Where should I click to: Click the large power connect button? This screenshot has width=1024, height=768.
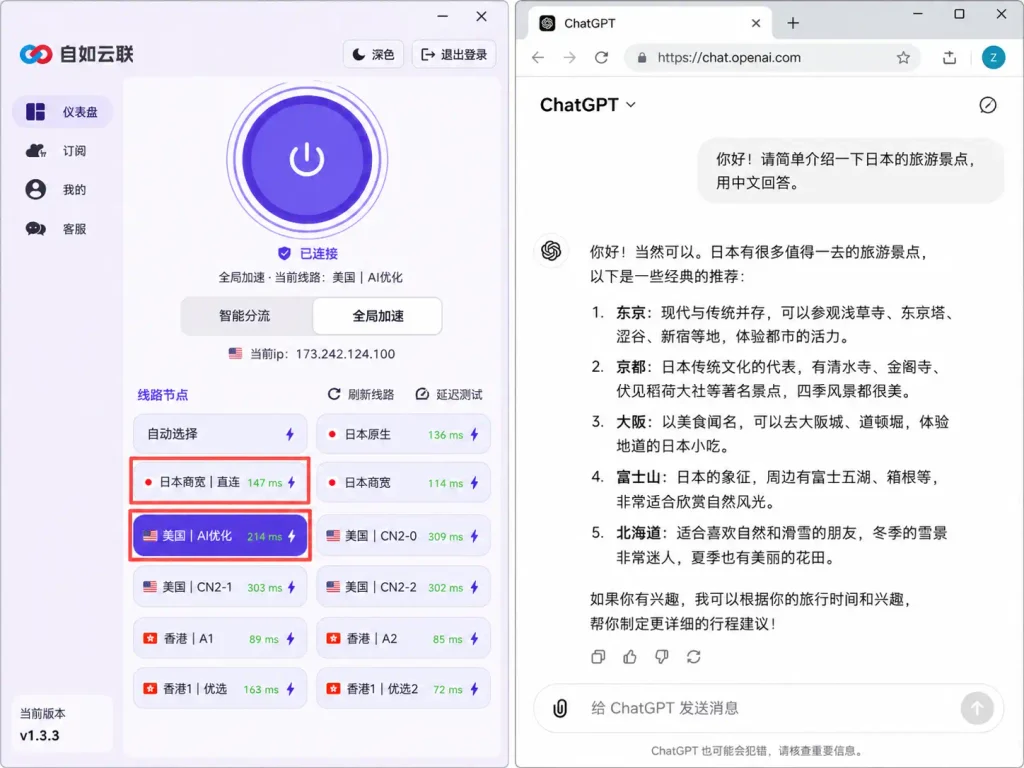click(x=307, y=160)
